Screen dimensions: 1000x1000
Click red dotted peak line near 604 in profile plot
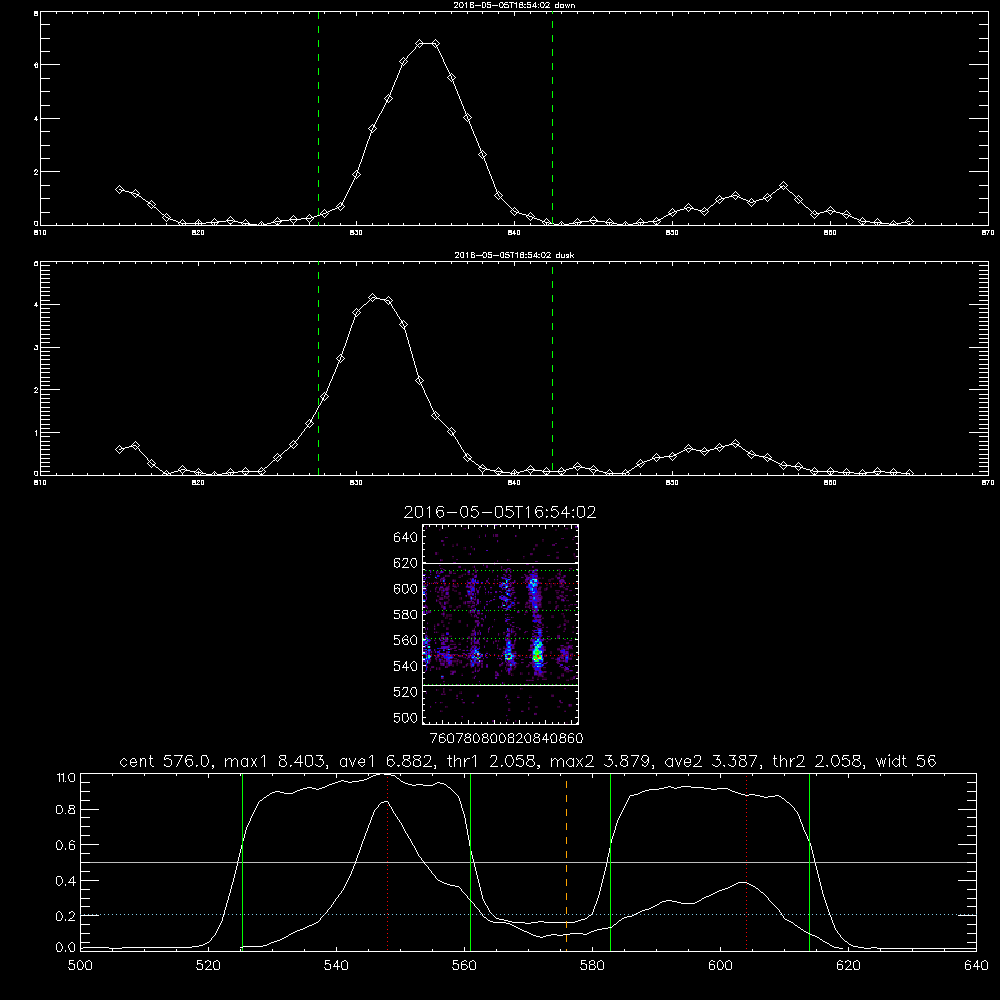pos(746,862)
